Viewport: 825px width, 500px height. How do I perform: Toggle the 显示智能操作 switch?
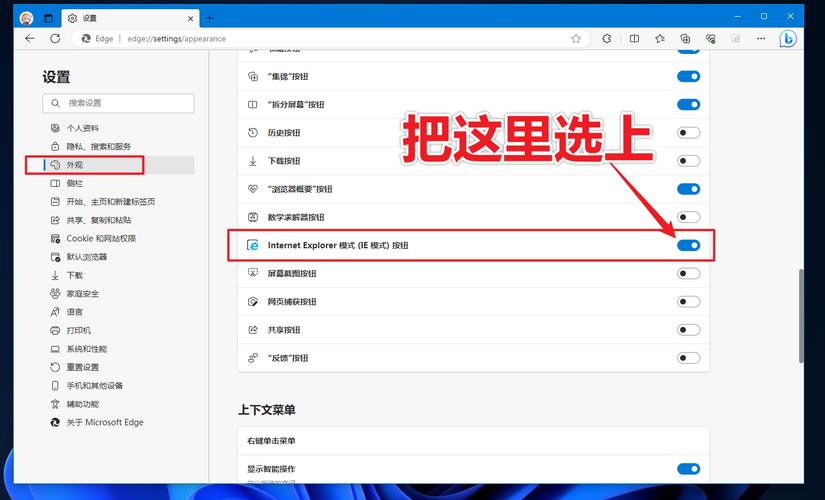(688, 469)
